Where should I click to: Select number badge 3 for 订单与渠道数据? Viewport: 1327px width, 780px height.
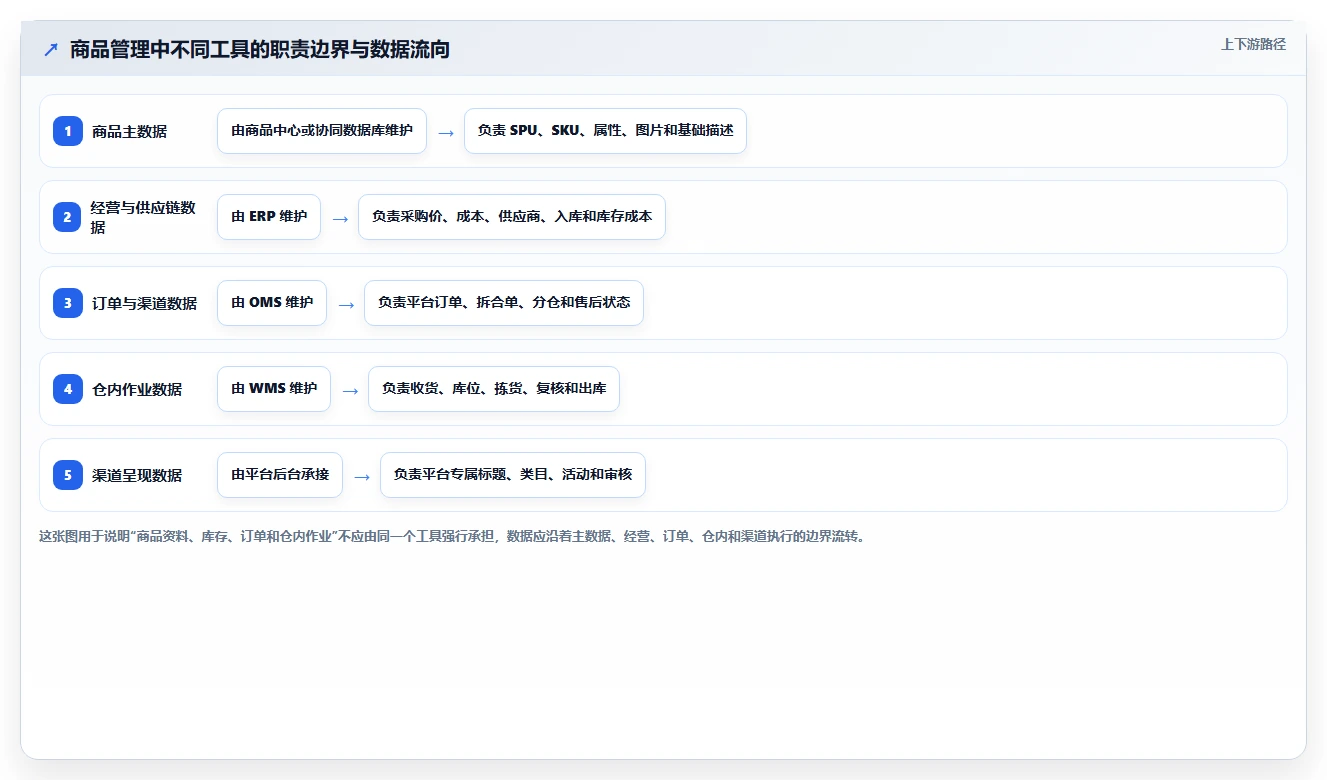[68, 302]
